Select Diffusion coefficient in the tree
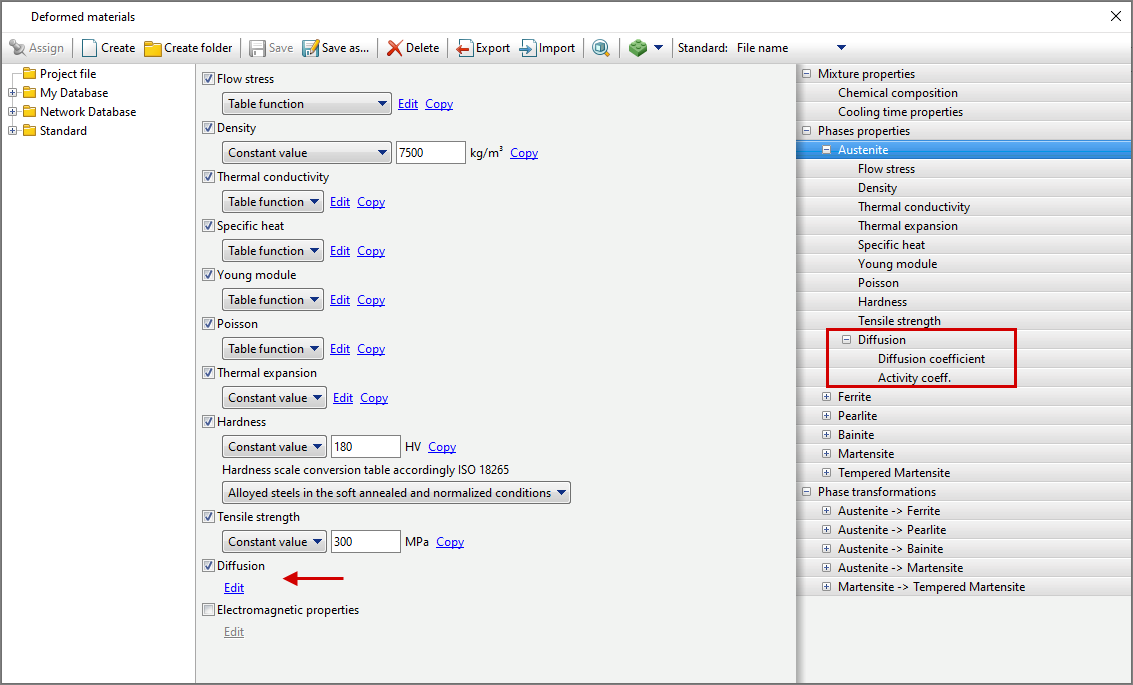This screenshot has height=685, width=1133. click(931, 359)
